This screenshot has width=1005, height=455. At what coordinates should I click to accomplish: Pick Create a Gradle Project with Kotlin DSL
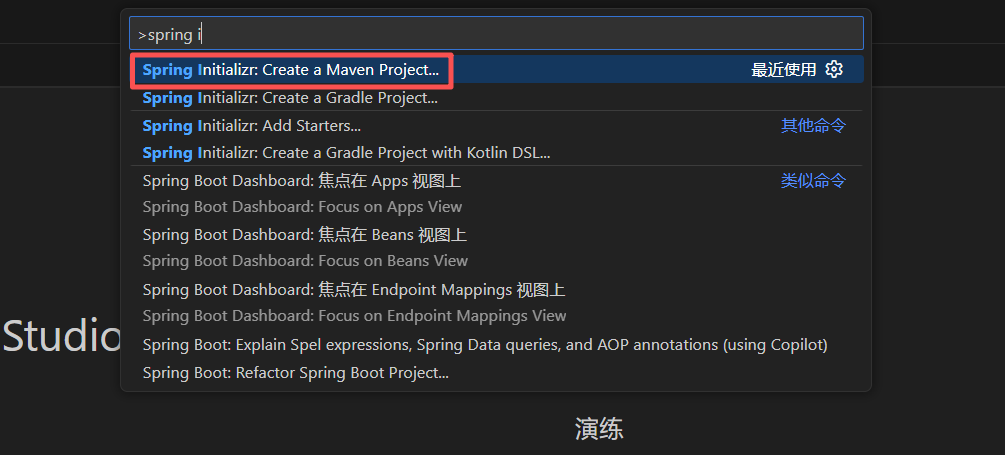tap(346, 153)
